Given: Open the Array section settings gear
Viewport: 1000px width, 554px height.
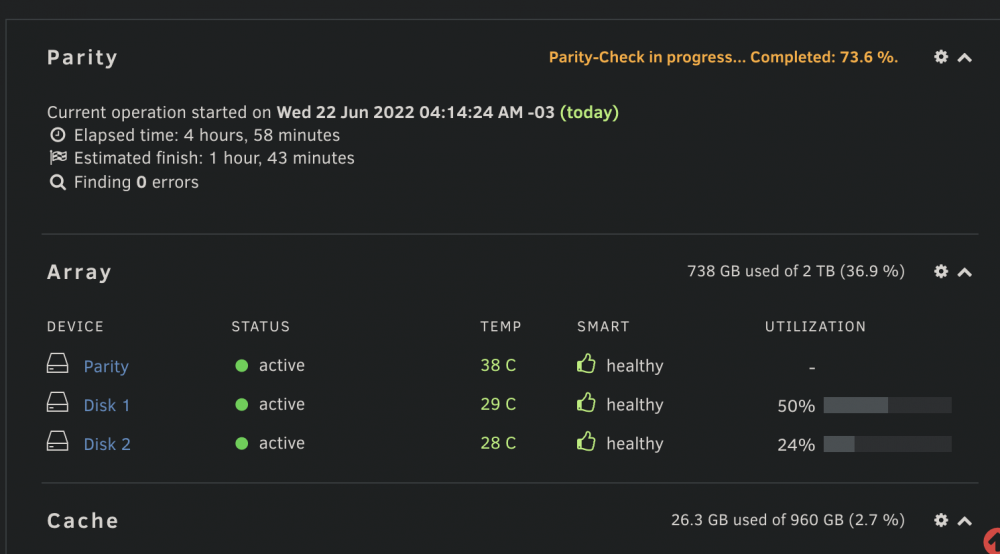Looking at the screenshot, I should (941, 272).
